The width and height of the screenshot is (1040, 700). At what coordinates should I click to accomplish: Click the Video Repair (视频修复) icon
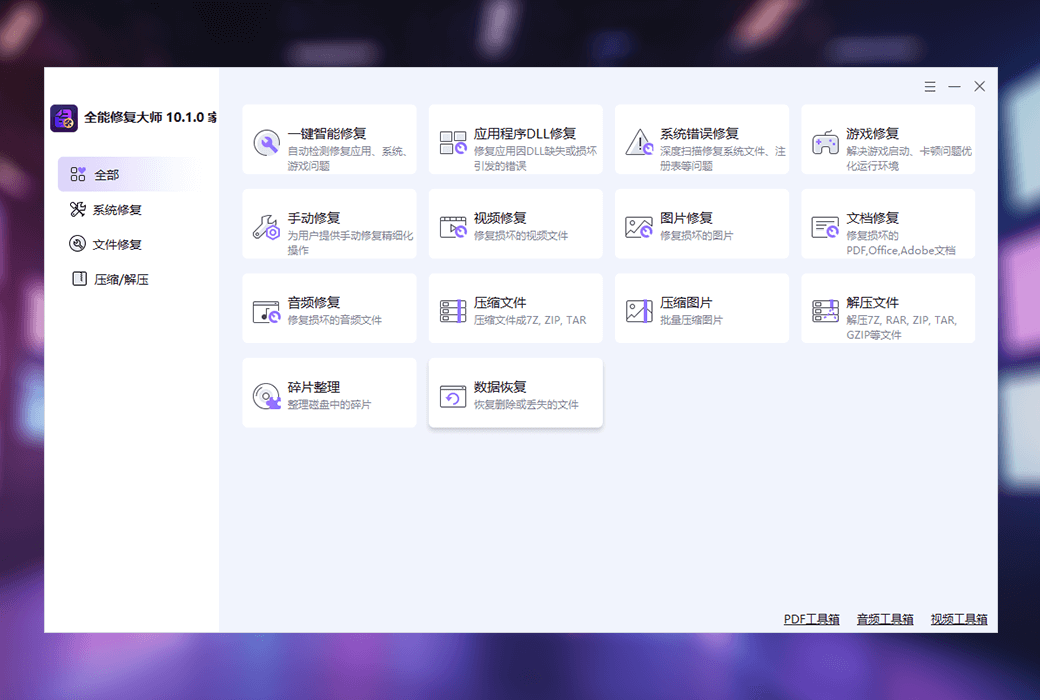coord(453,227)
